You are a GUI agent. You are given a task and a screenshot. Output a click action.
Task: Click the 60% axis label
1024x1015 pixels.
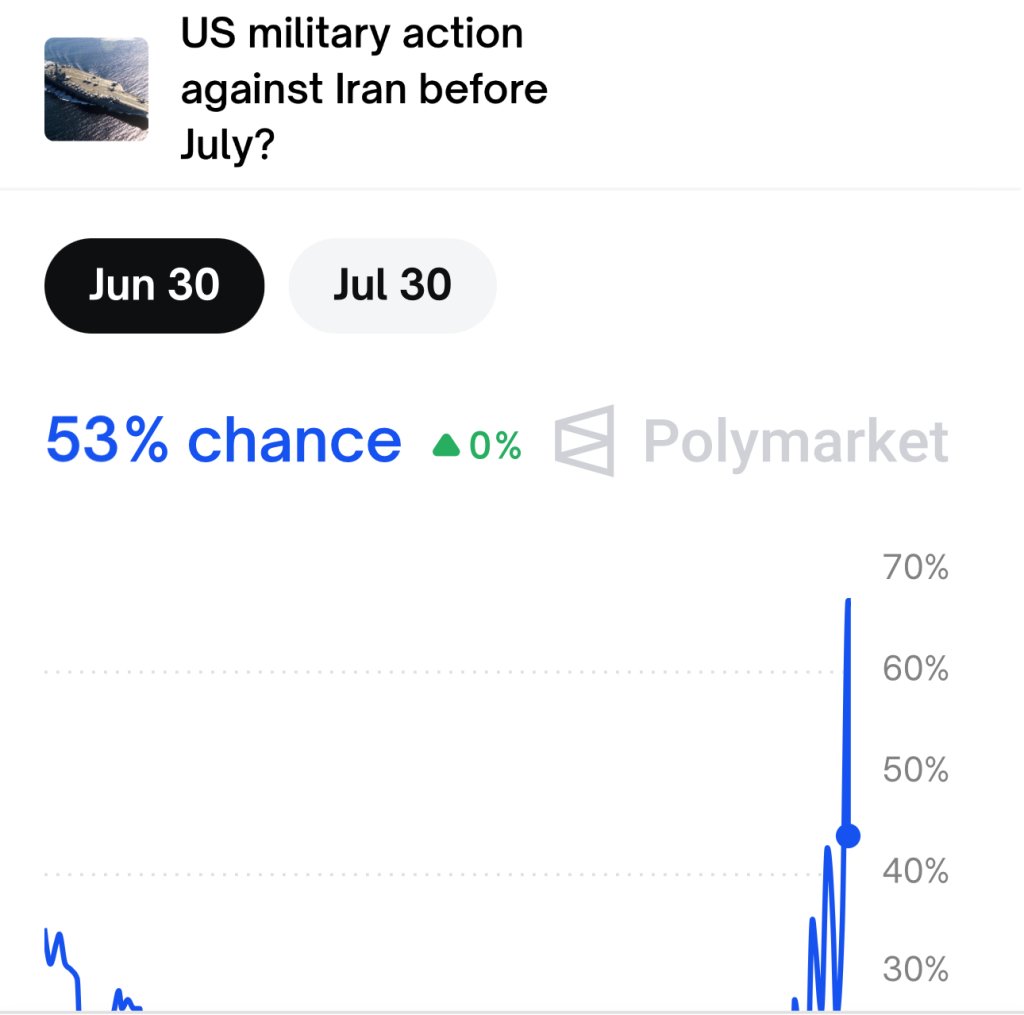coord(915,668)
